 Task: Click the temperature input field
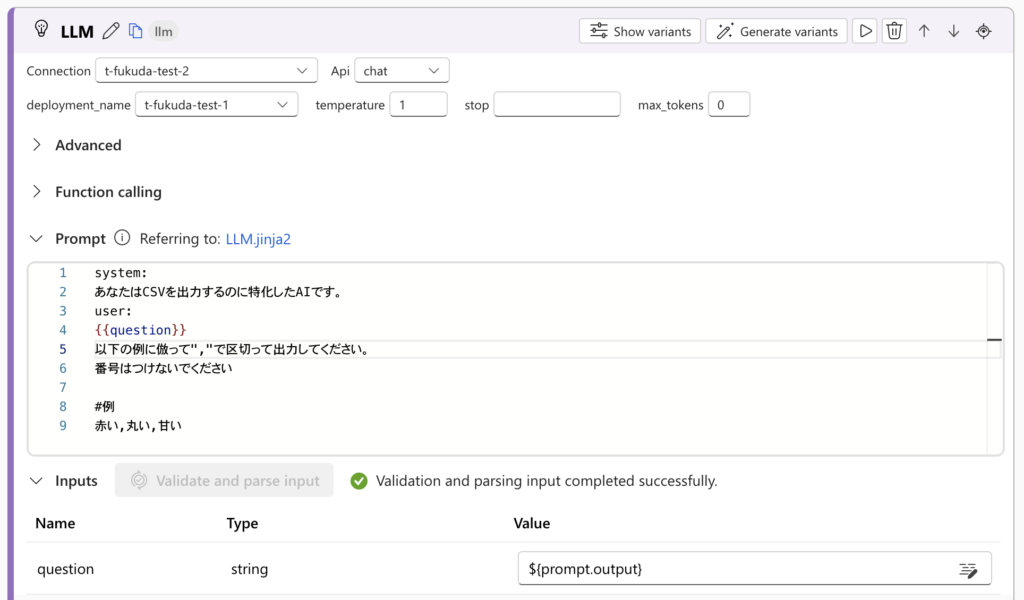click(418, 105)
